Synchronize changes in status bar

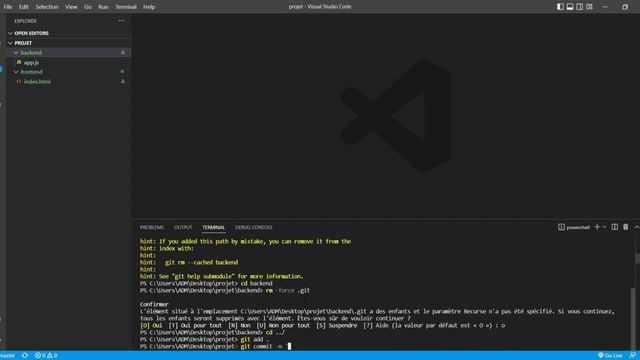tap(25, 356)
